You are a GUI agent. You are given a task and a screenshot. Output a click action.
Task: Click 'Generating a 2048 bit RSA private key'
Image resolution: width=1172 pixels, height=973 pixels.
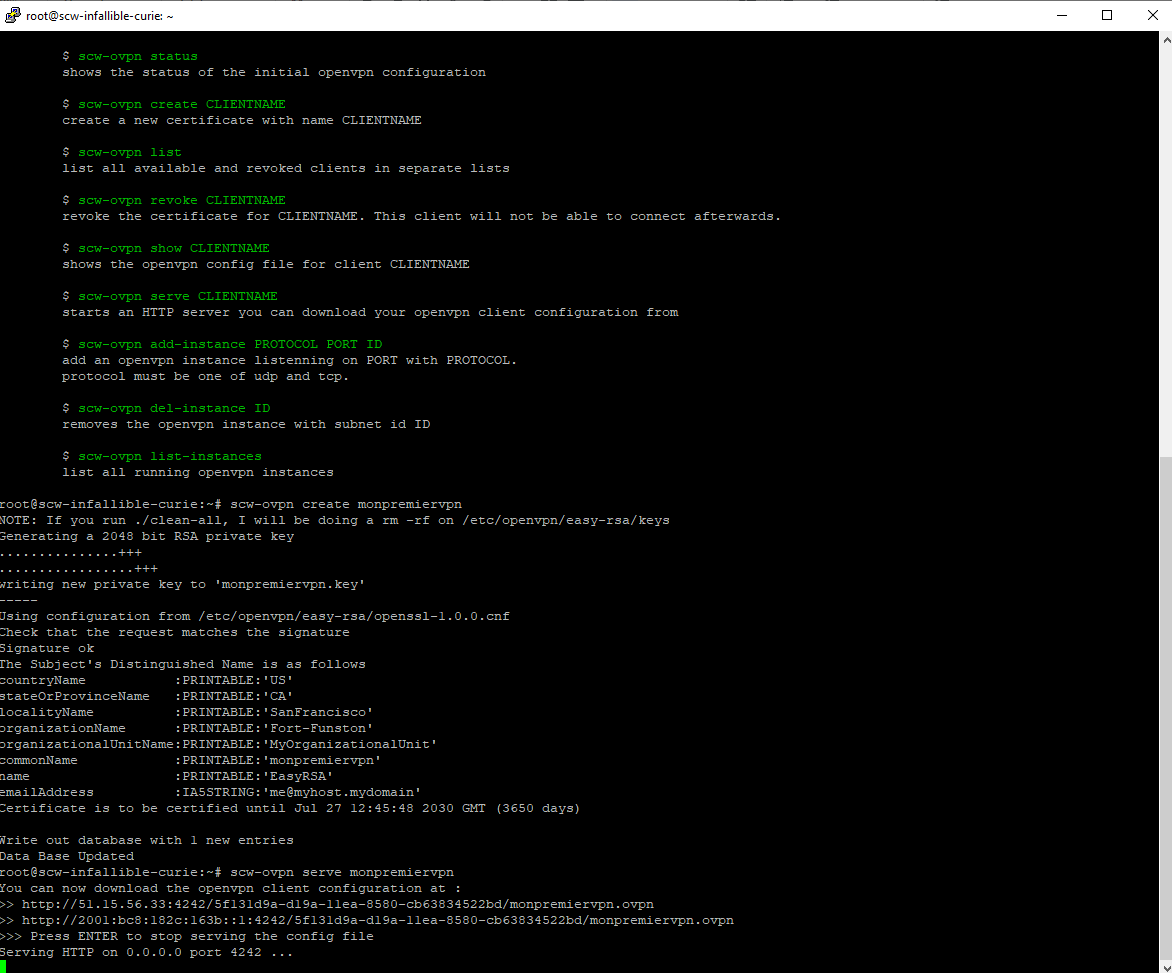pyautogui.click(x=147, y=537)
